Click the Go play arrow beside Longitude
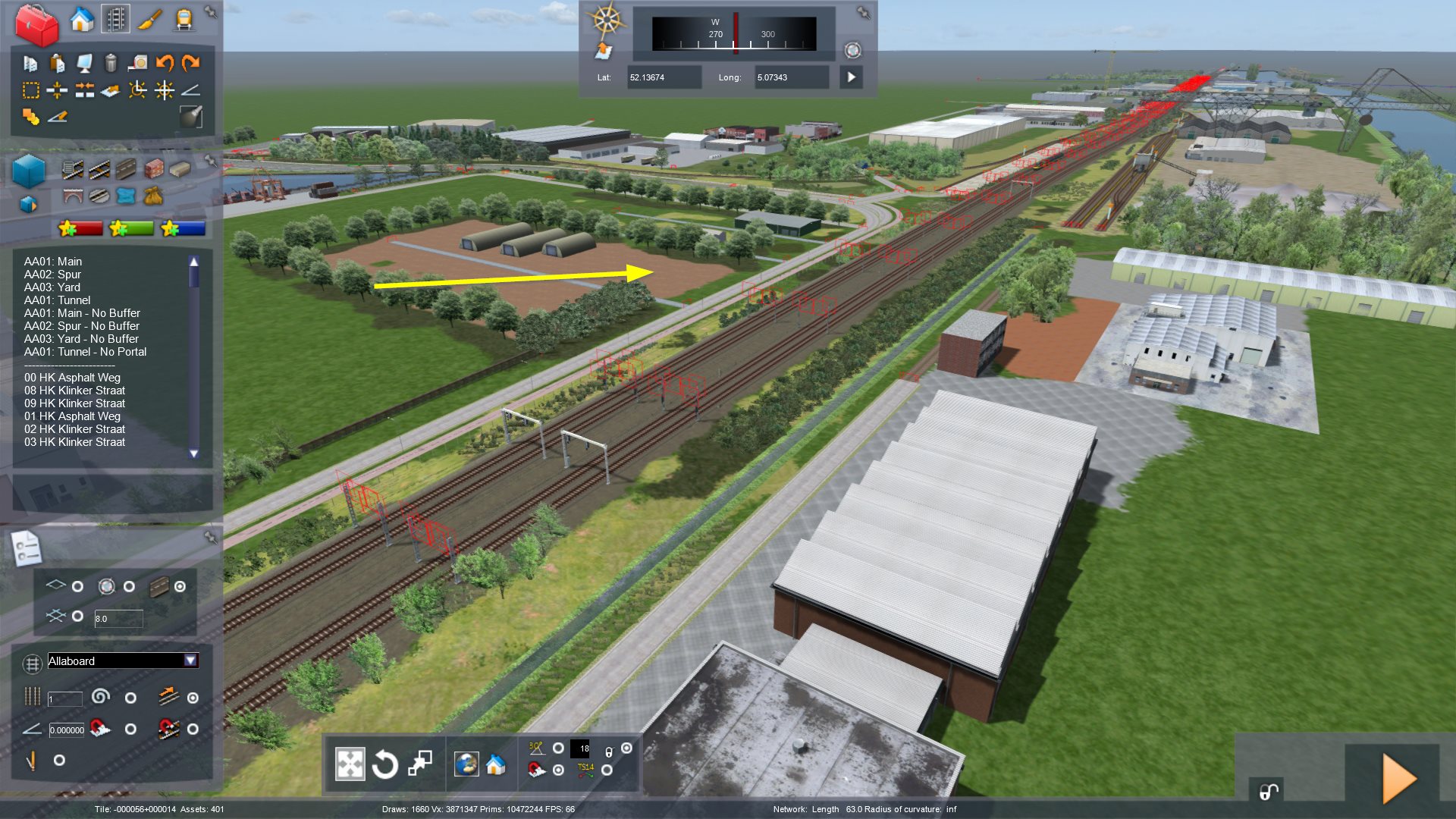The height and width of the screenshot is (819, 1456). (852, 77)
